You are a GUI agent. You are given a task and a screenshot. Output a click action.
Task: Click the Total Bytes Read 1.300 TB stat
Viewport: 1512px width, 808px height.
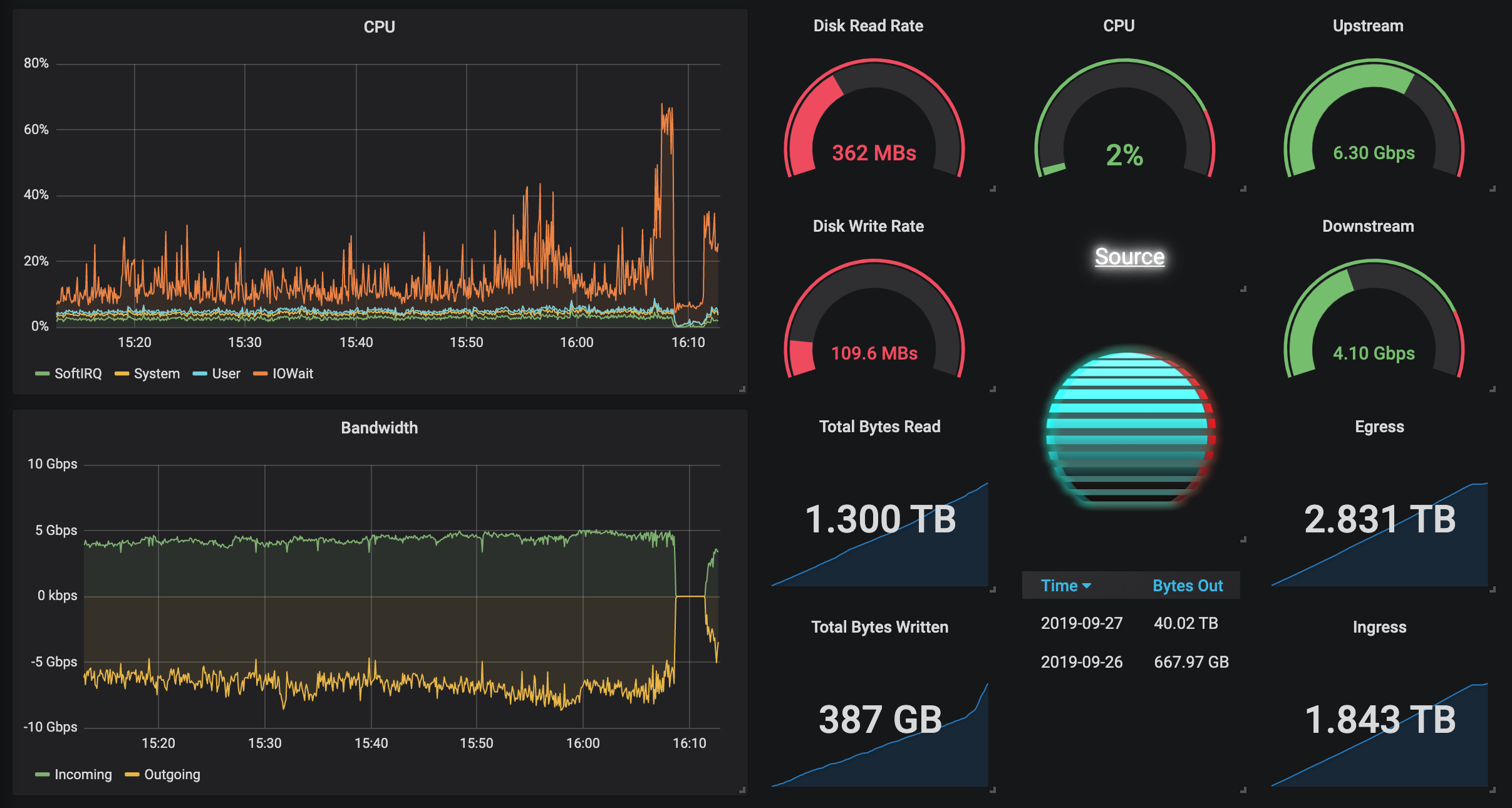pos(879,520)
